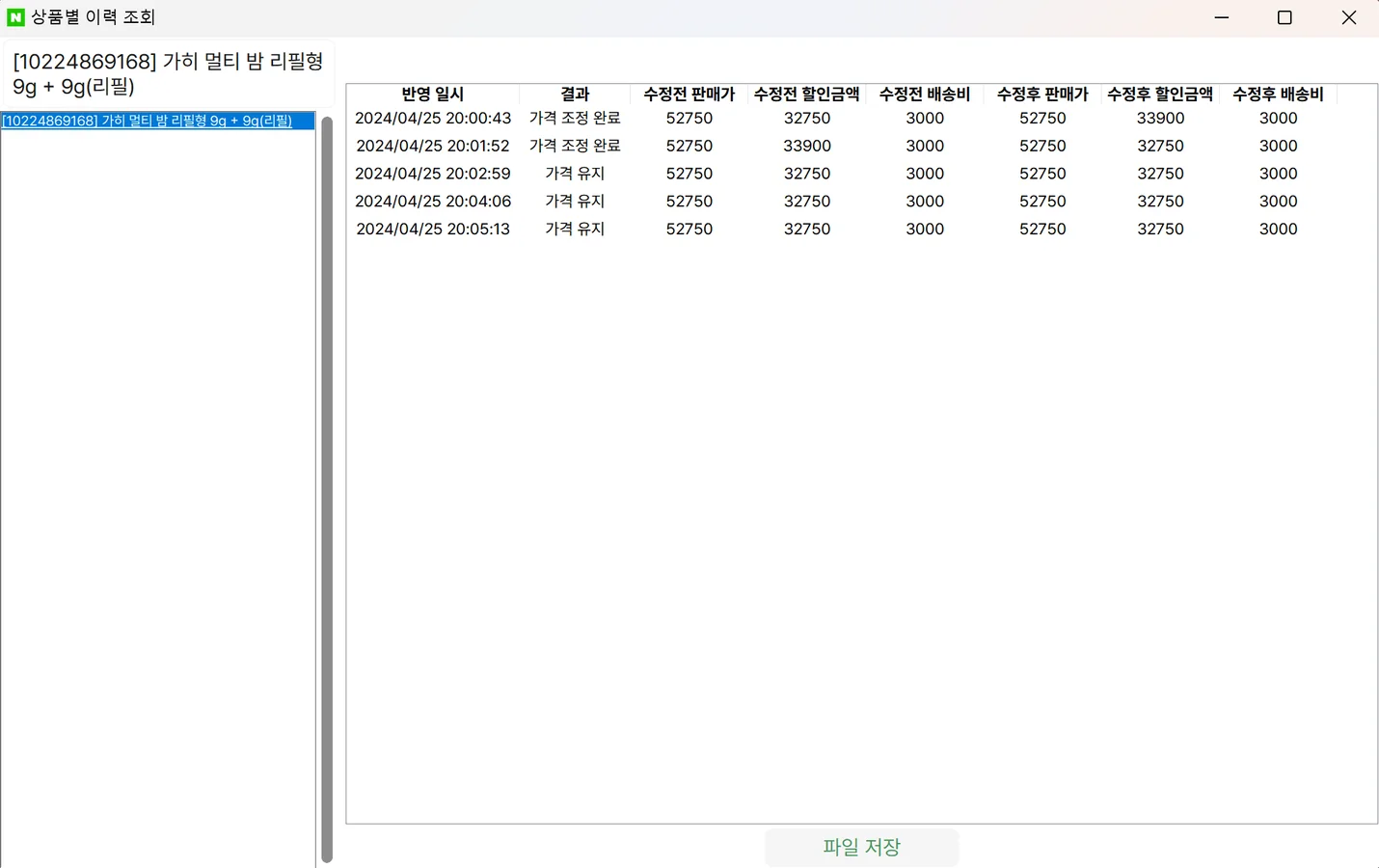Viewport: 1379px width, 868px height.
Task: Click 수정전 할인금액 33900 in the 20:01:52 row
Action: (807, 146)
